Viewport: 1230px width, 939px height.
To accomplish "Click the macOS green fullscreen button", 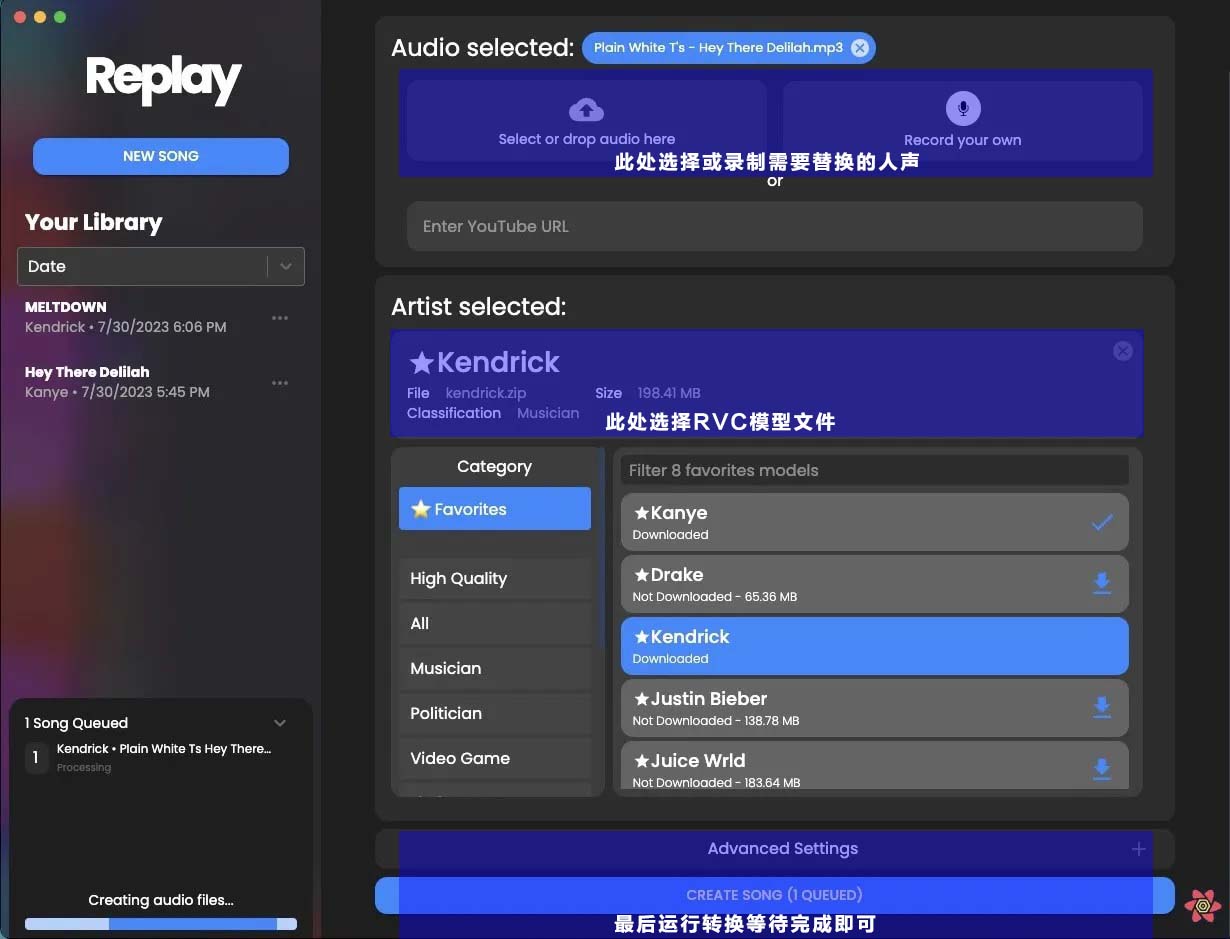I will click(x=60, y=17).
